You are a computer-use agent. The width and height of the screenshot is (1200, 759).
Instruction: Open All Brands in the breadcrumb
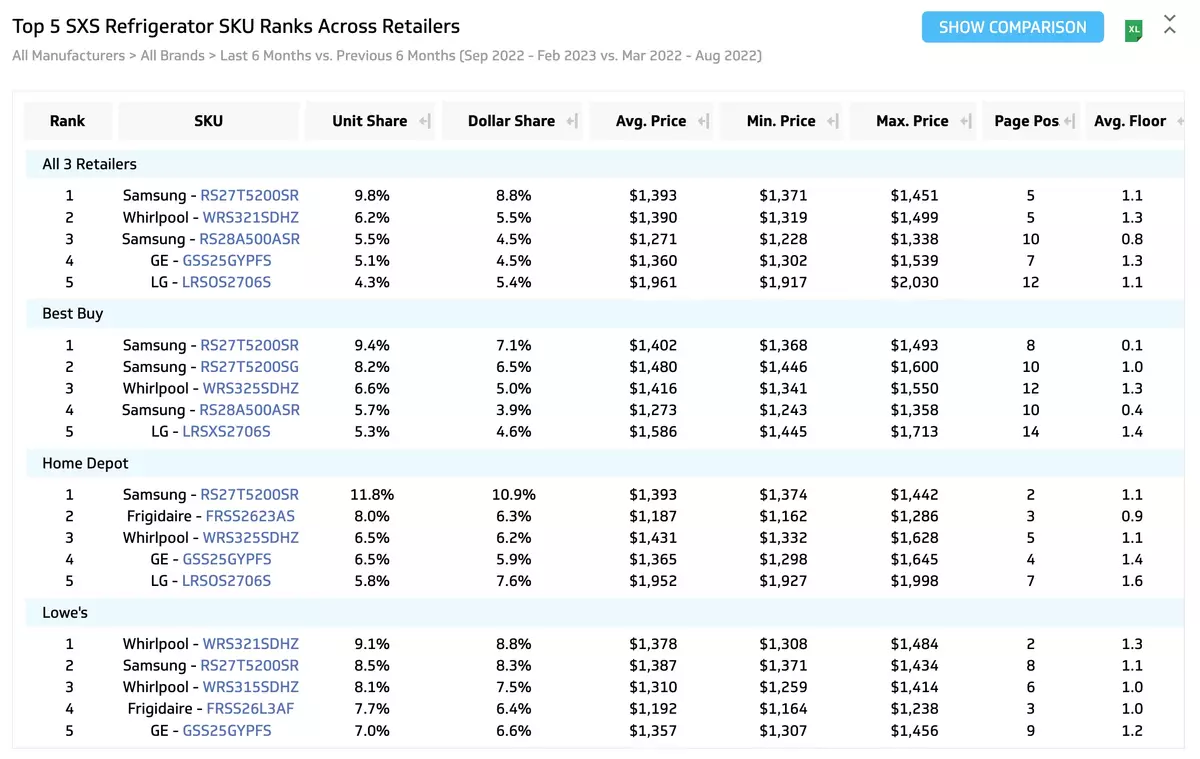[174, 56]
